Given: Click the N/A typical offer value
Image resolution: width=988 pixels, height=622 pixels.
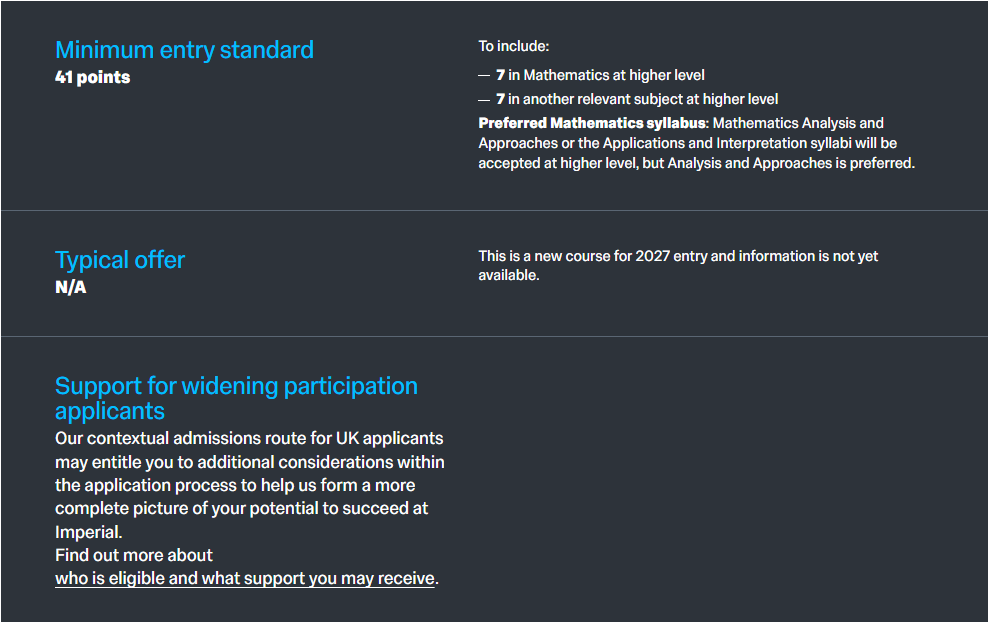Looking at the screenshot, I should [71, 288].
